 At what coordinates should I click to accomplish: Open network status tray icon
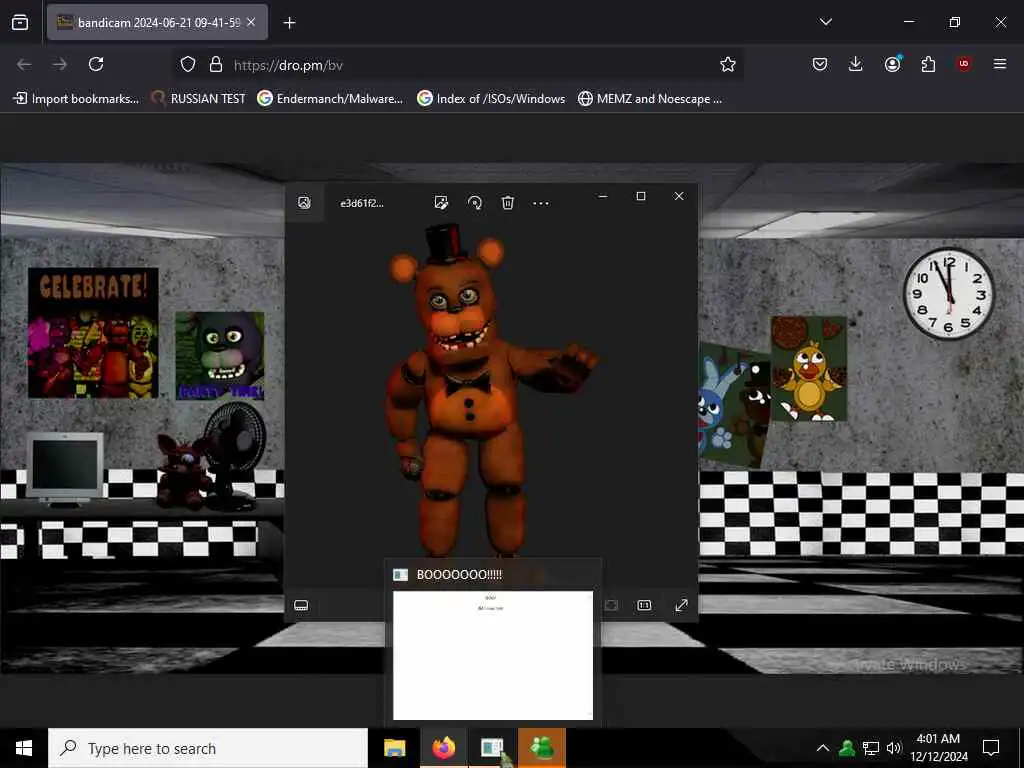click(x=871, y=748)
